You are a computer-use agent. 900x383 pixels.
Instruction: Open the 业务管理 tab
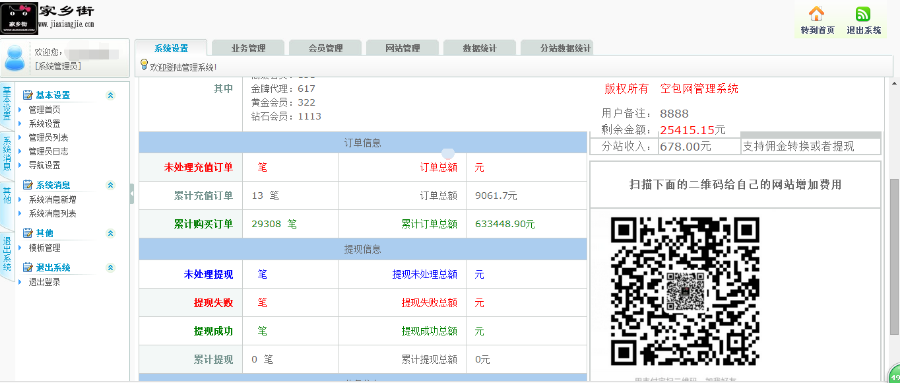coord(249,48)
